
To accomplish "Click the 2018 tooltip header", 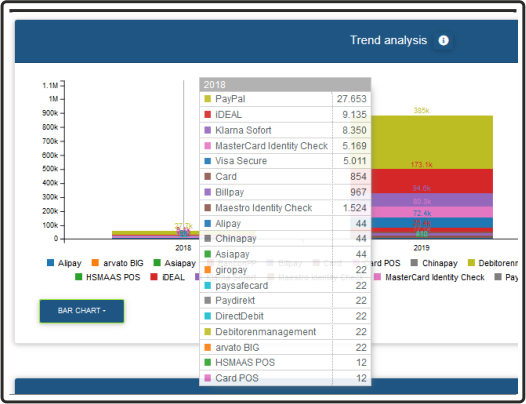I will (285, 85).
